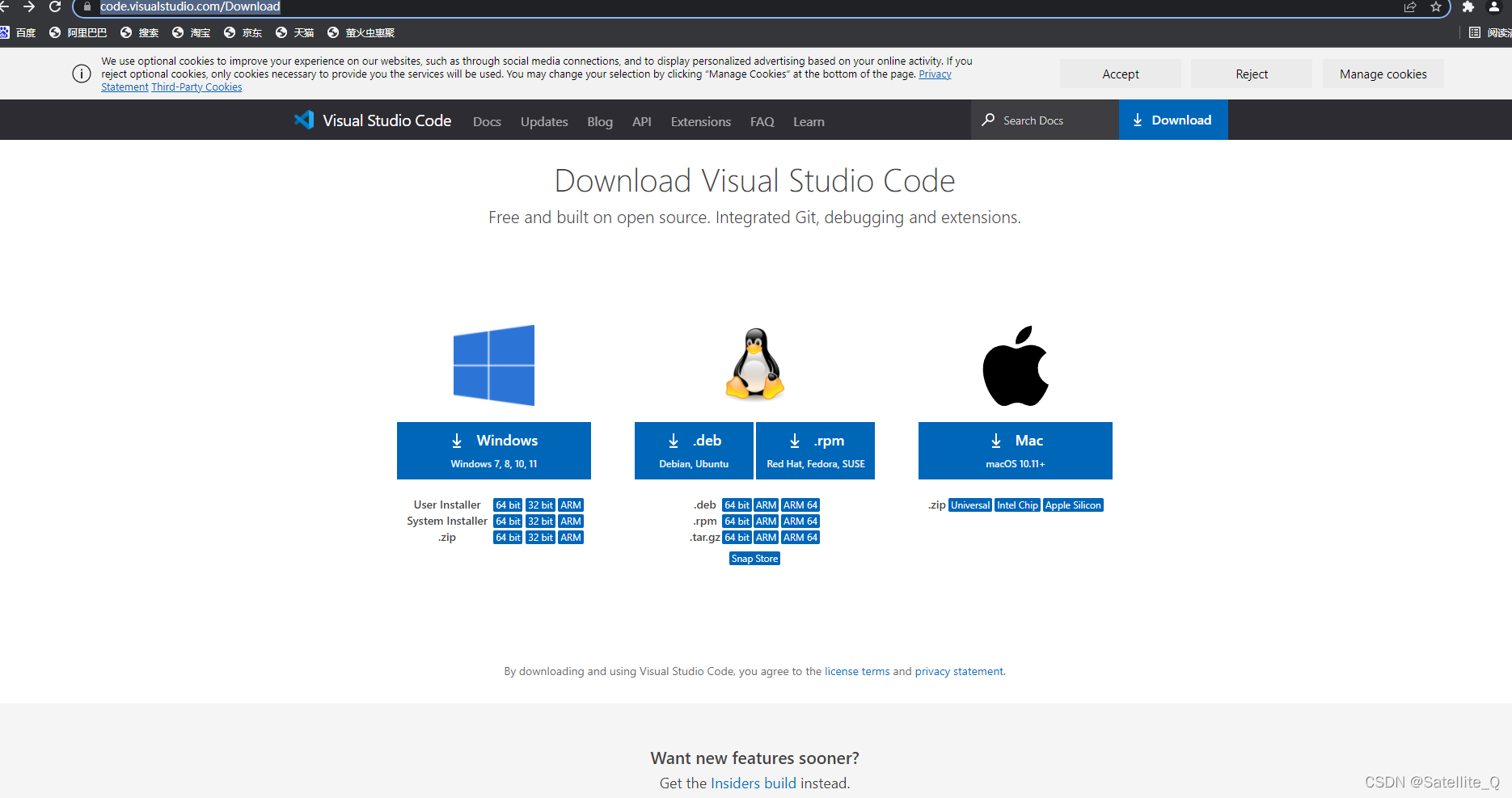Image resolution: width=1512 pixels, height=798 pixels.
Task: Click the Visual Studio Code title text
Action: (387, 120)
